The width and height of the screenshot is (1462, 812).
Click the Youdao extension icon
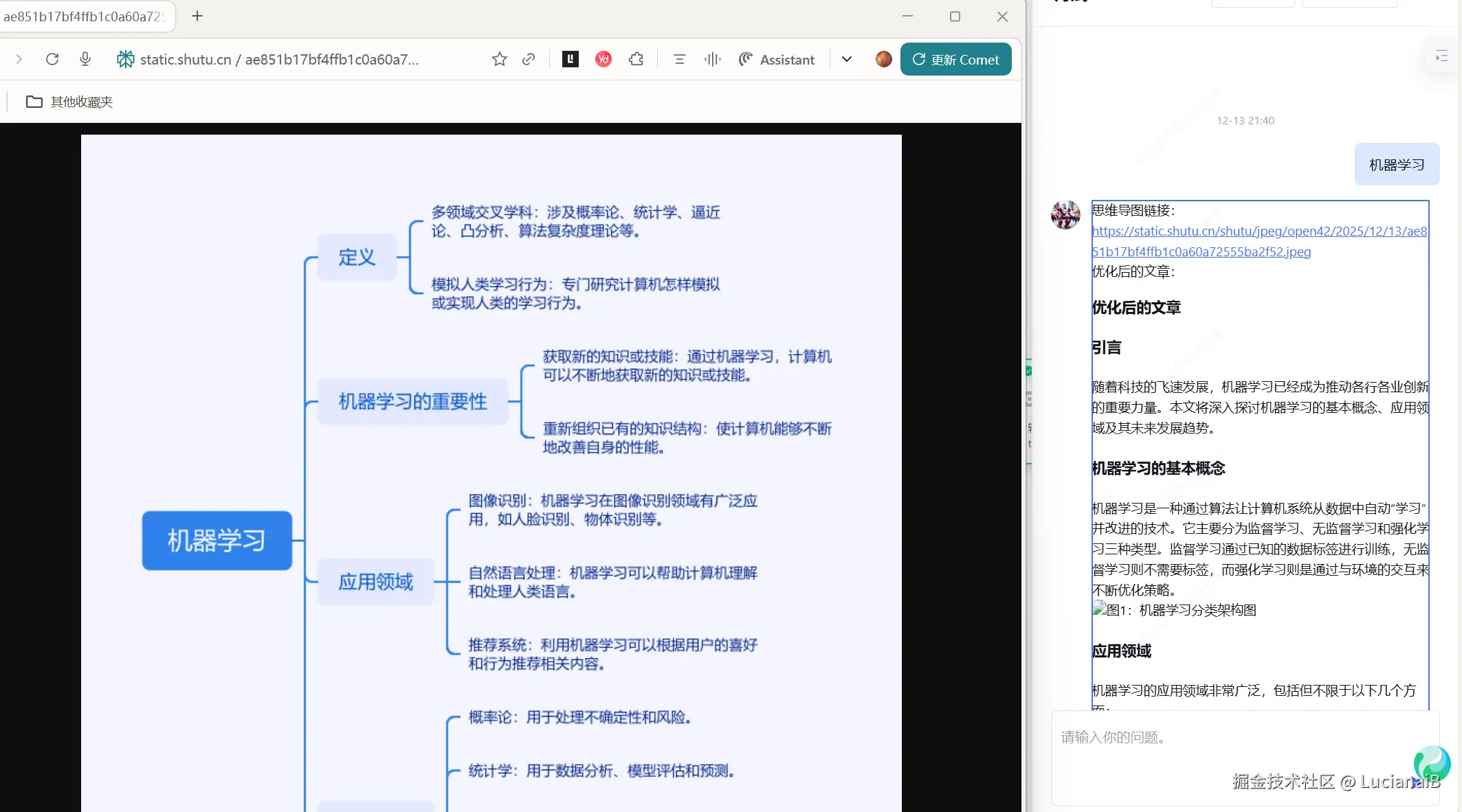(603, 59)
